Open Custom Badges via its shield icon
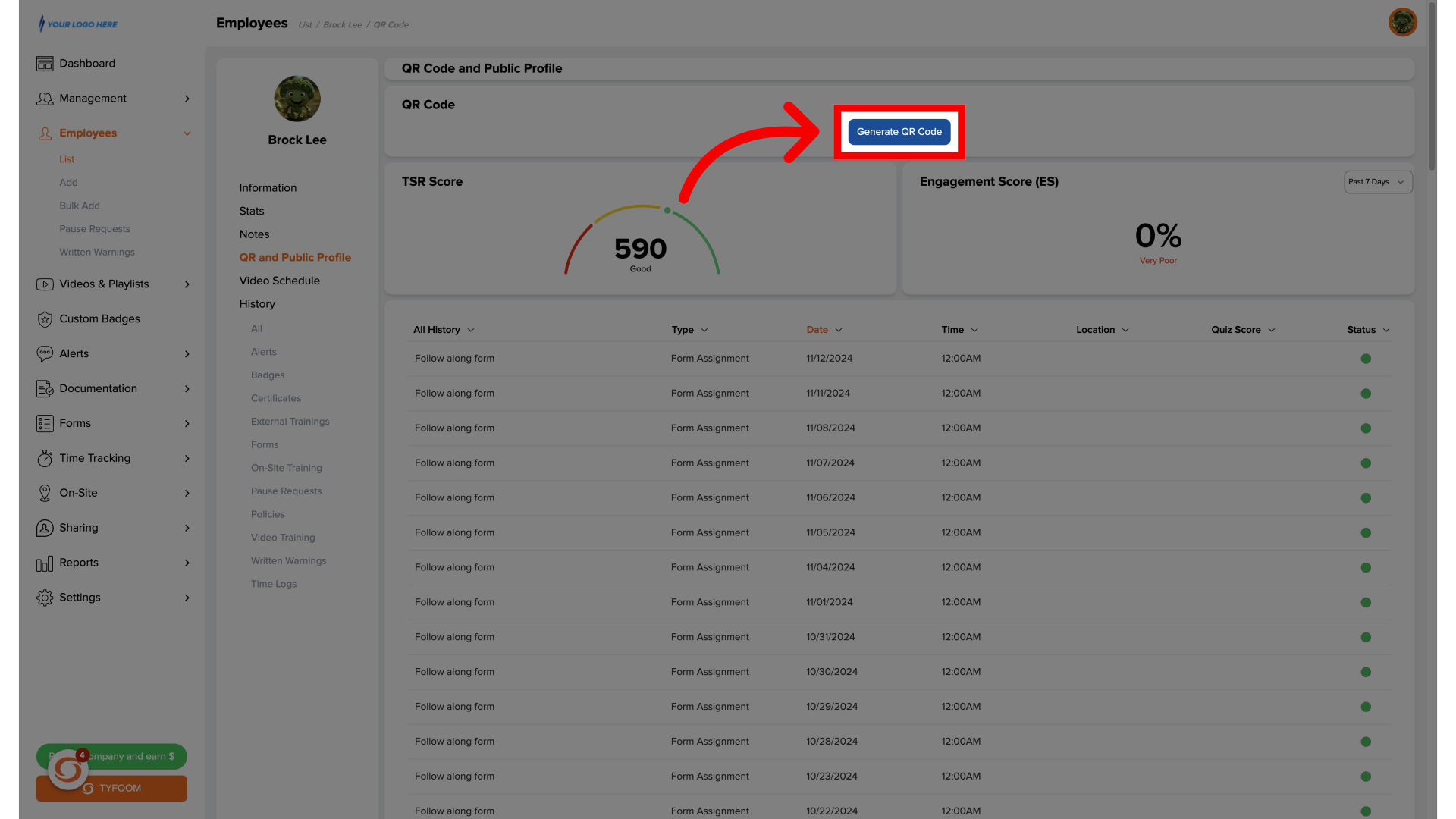The height and width of the screenshot is (819, 1456). (x=45, y=319)
